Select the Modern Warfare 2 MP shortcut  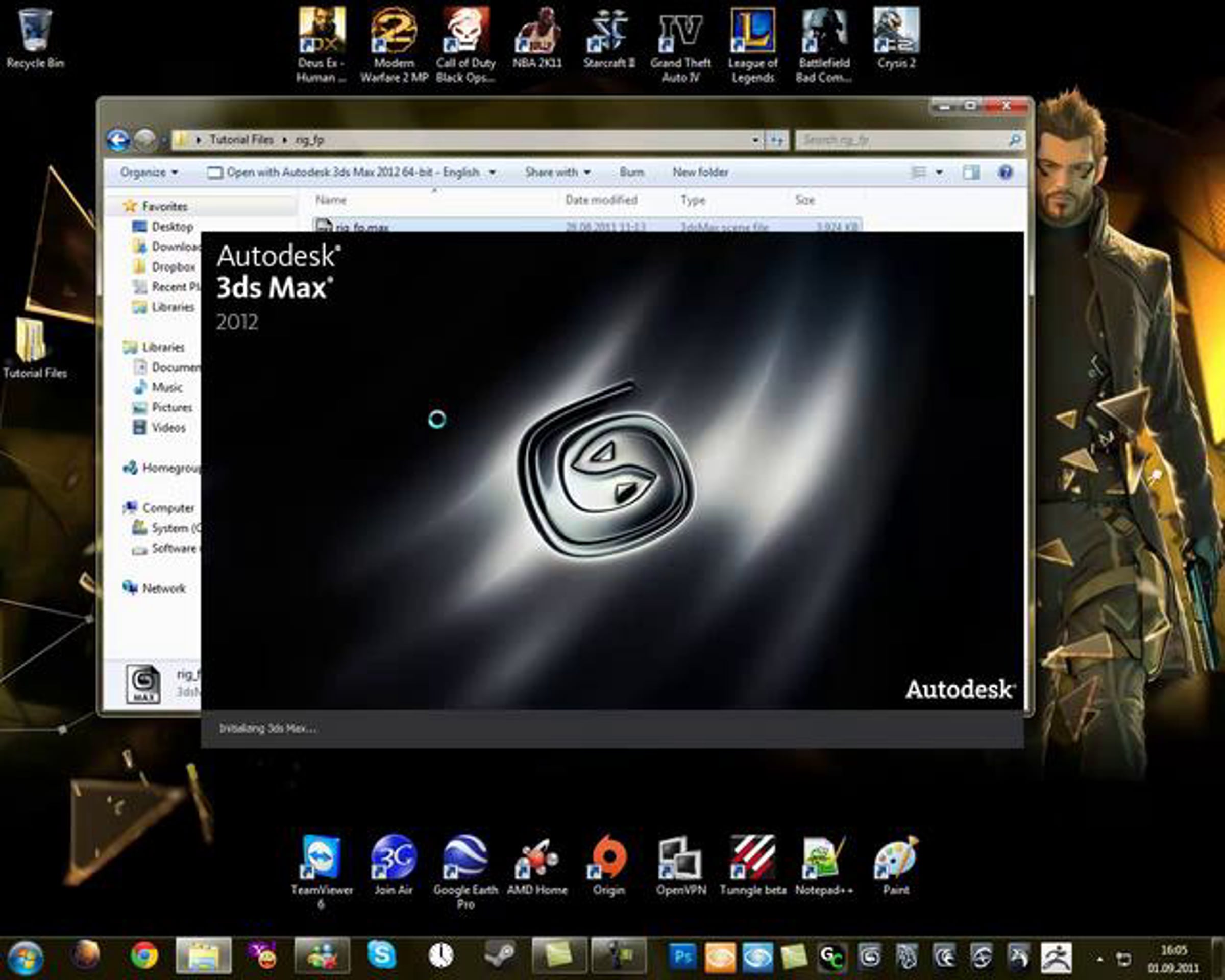pyautogui.click(x=394, y=45)
